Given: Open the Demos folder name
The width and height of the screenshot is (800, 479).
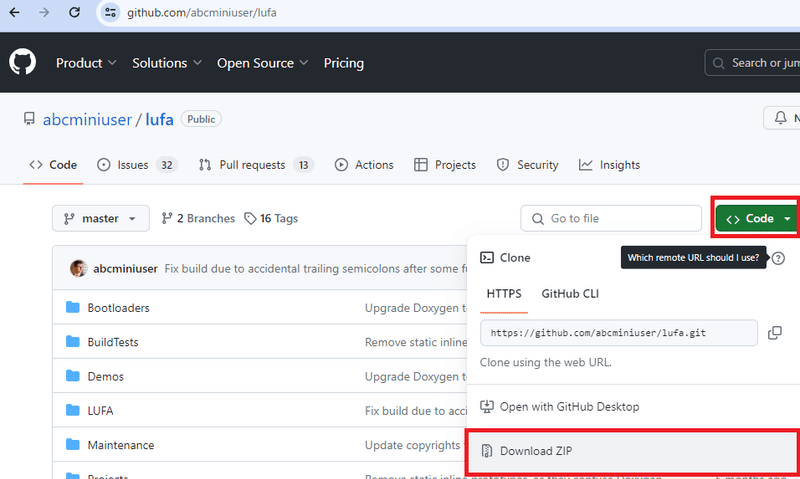Looking at the screenshot, I should pos(106,376).
